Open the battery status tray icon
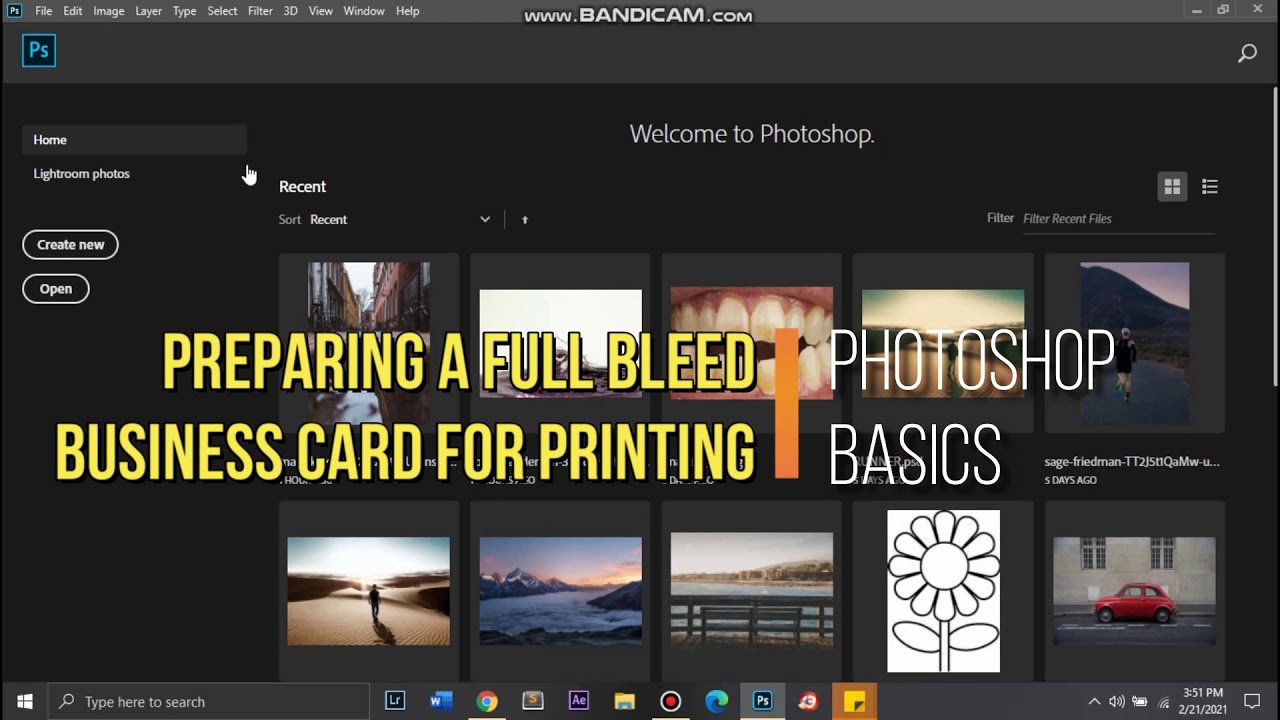The width and height of the screenshot is (1280, 720). pyautogui.click(x=1139, y=702)
